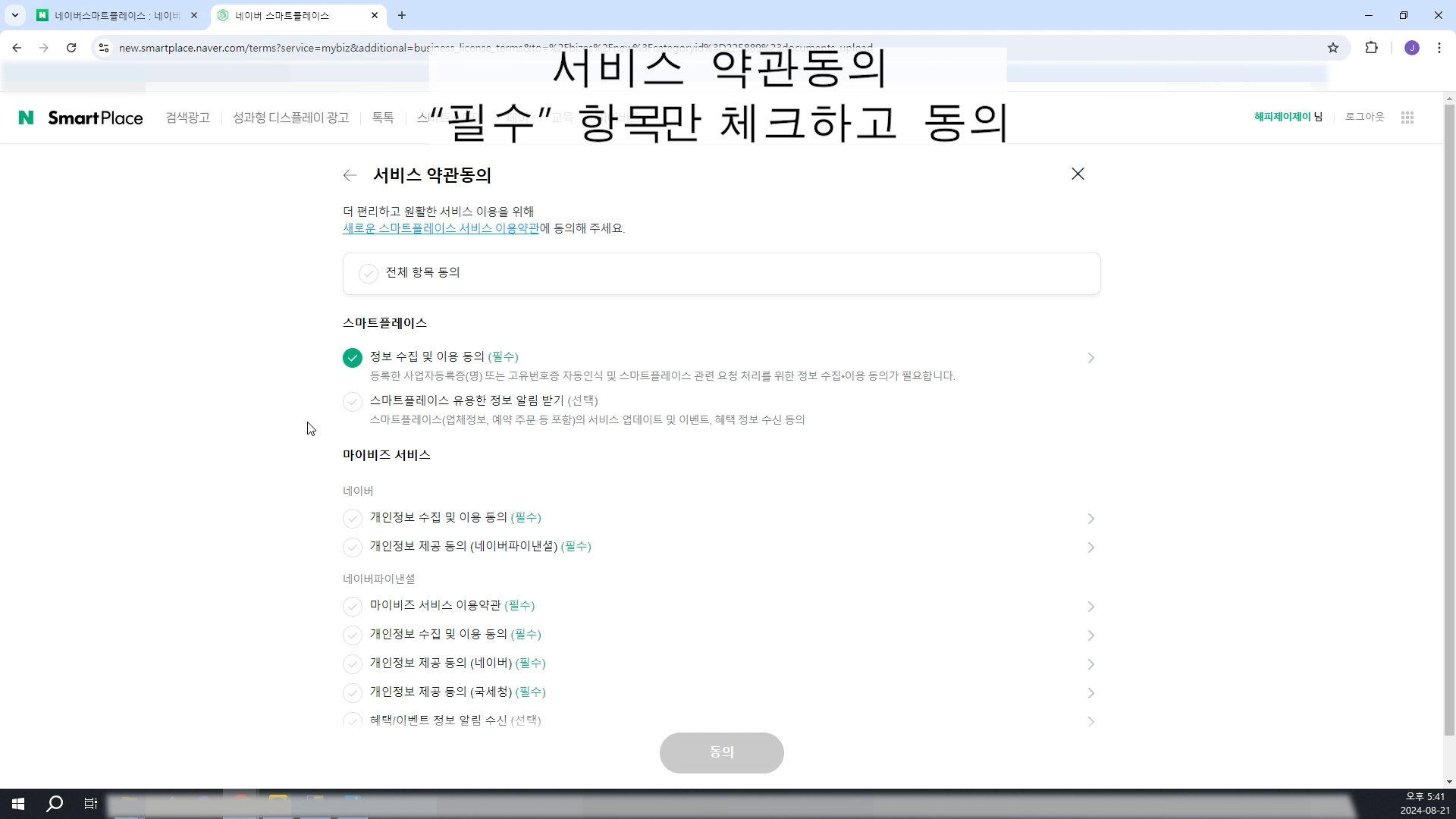Open the 새로운 스마트플레이스 서비스 이용약관 link
This screenshot has width=1456, height=819.
tap(441, 228)
